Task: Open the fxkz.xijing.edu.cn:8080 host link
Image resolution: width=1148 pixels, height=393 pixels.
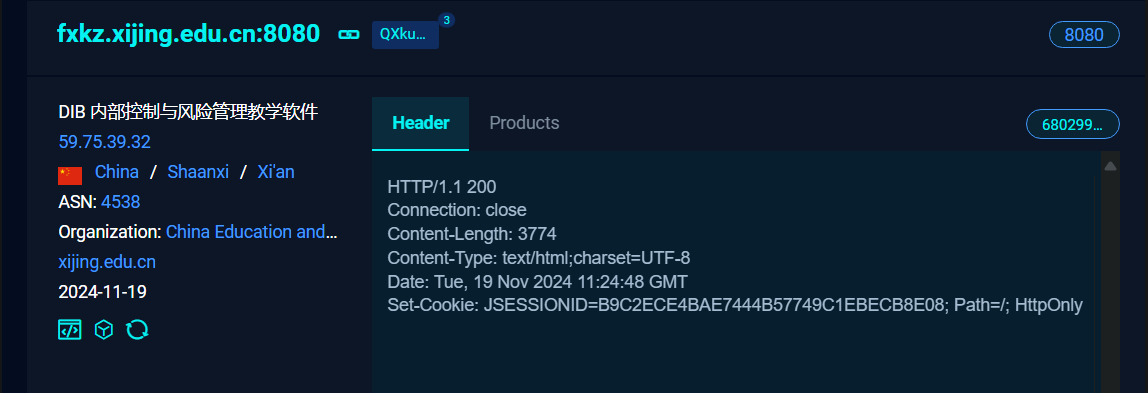Action: point(189,34)
